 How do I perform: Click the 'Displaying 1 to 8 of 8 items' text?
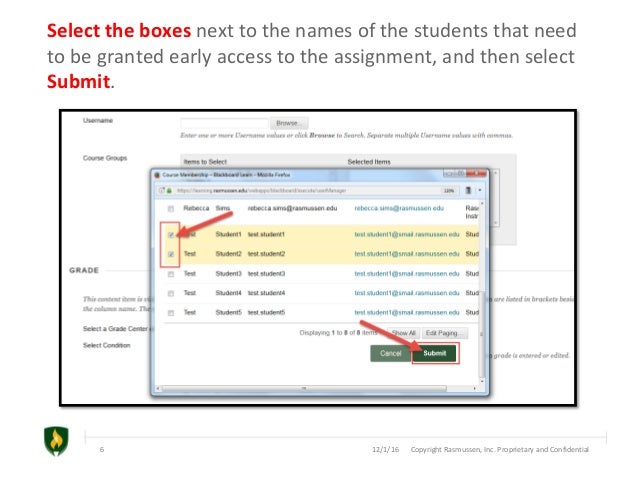tap(339, 333)
